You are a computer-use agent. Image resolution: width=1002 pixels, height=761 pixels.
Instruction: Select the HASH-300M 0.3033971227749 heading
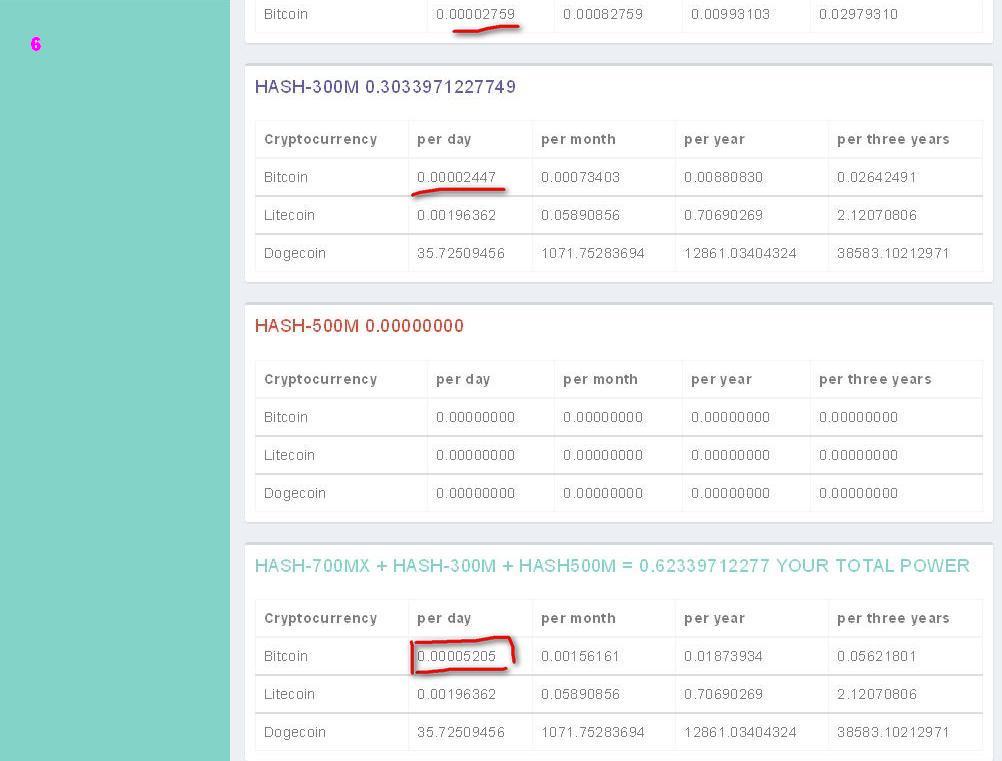tap(385, 87)
